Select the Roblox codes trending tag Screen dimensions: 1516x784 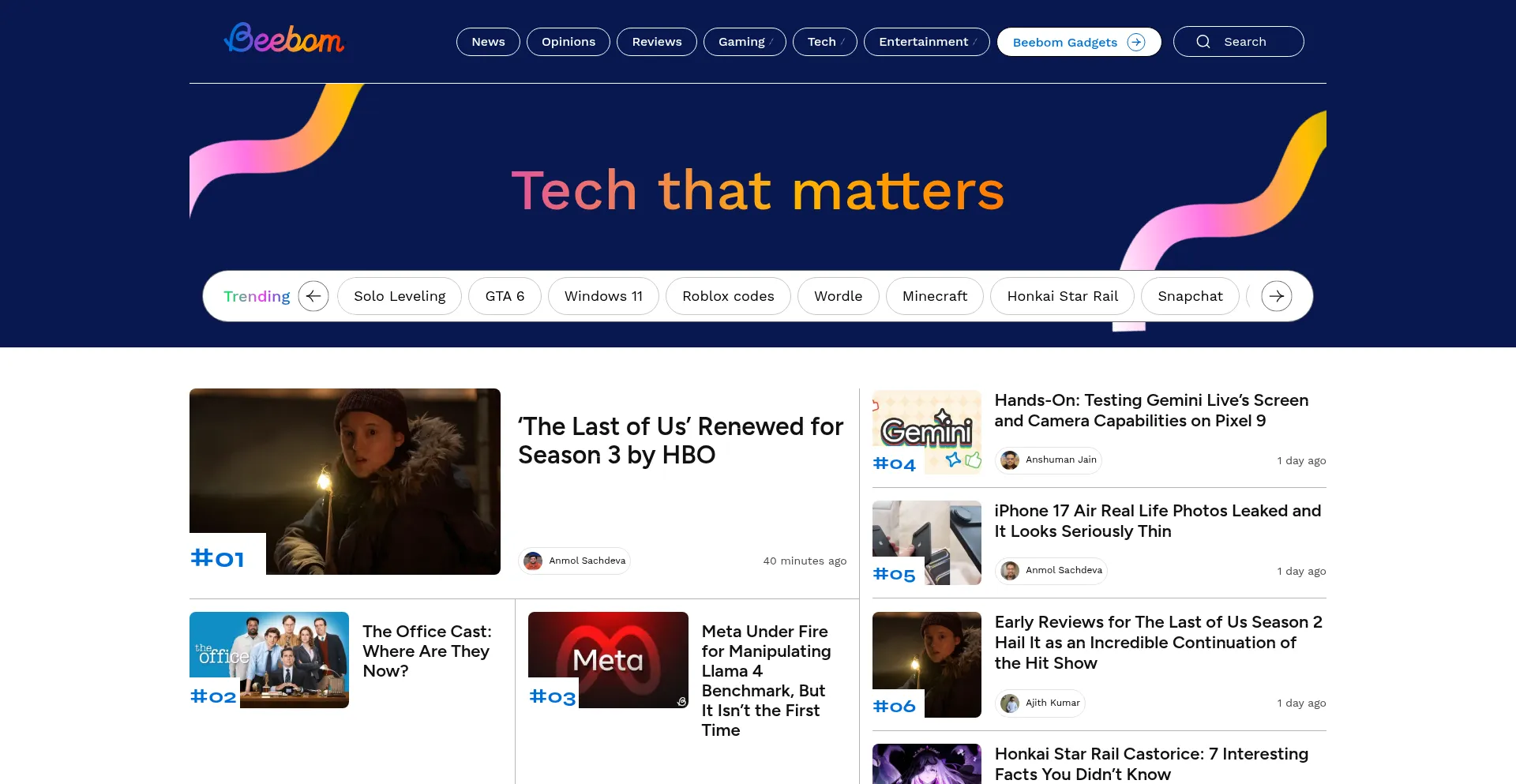click(728, 296)
